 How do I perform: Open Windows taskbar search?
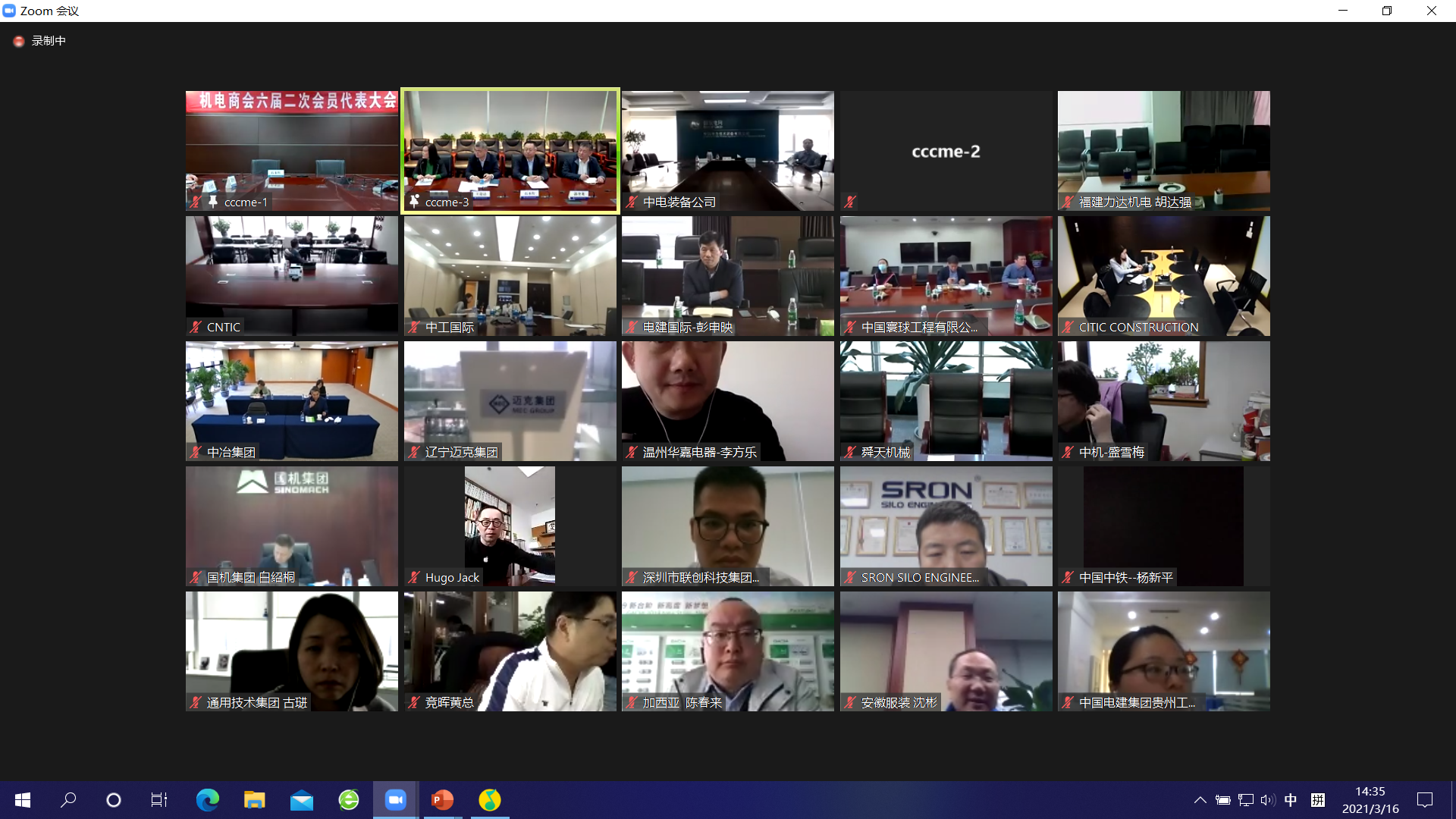pos(68,800)
